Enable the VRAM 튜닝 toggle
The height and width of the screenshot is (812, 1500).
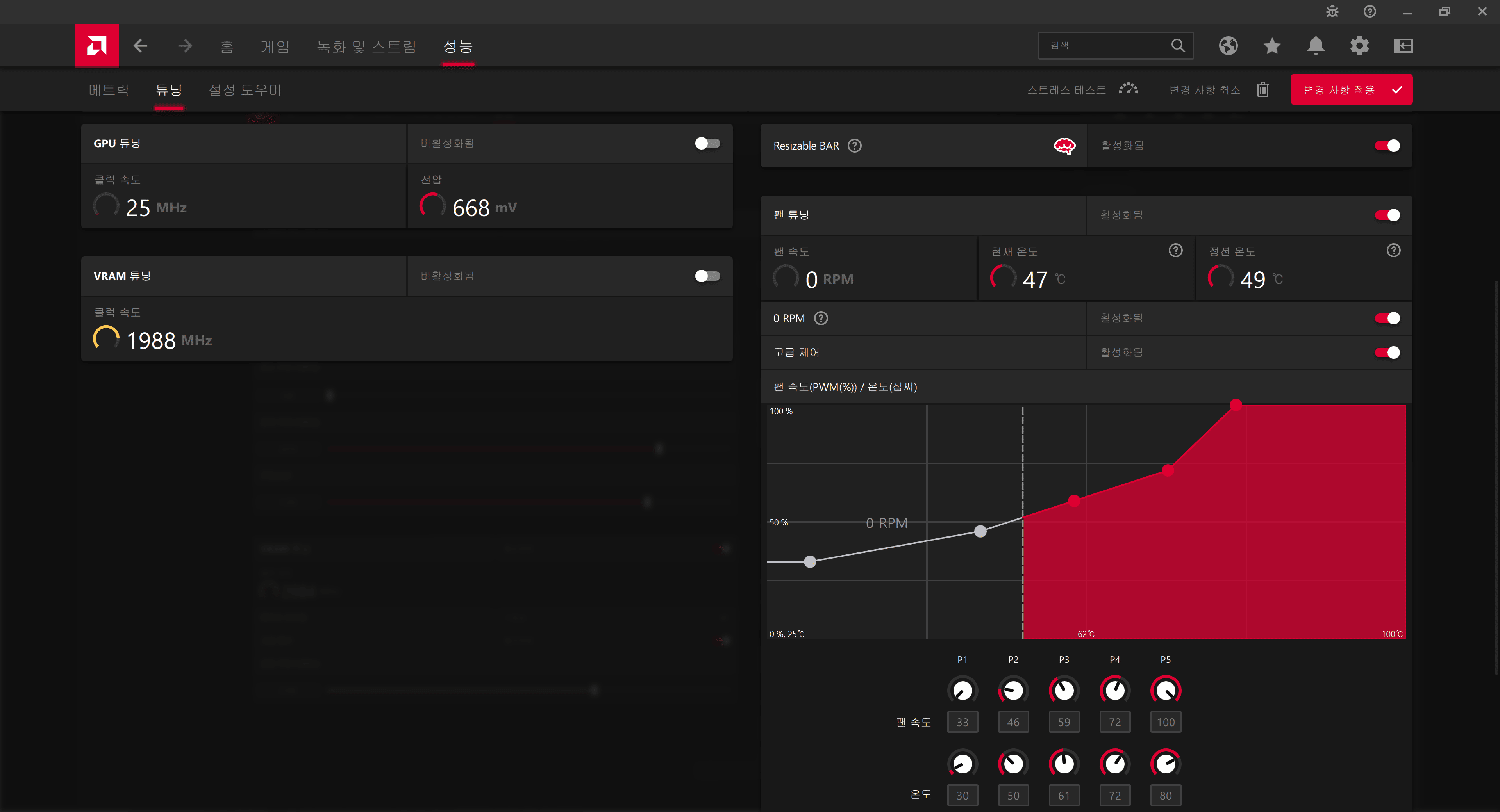click(707, 276)
